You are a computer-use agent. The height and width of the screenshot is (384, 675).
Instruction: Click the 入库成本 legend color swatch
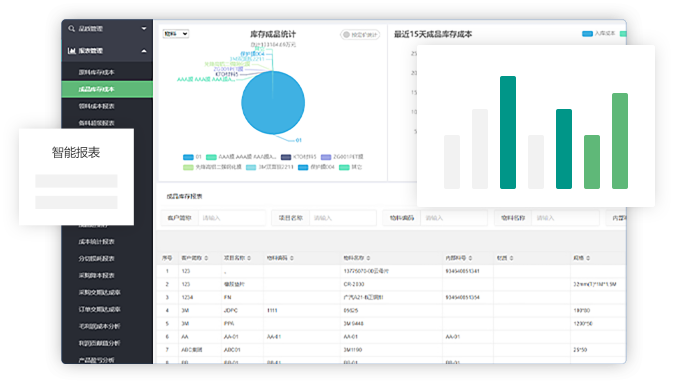coord(587,34)
